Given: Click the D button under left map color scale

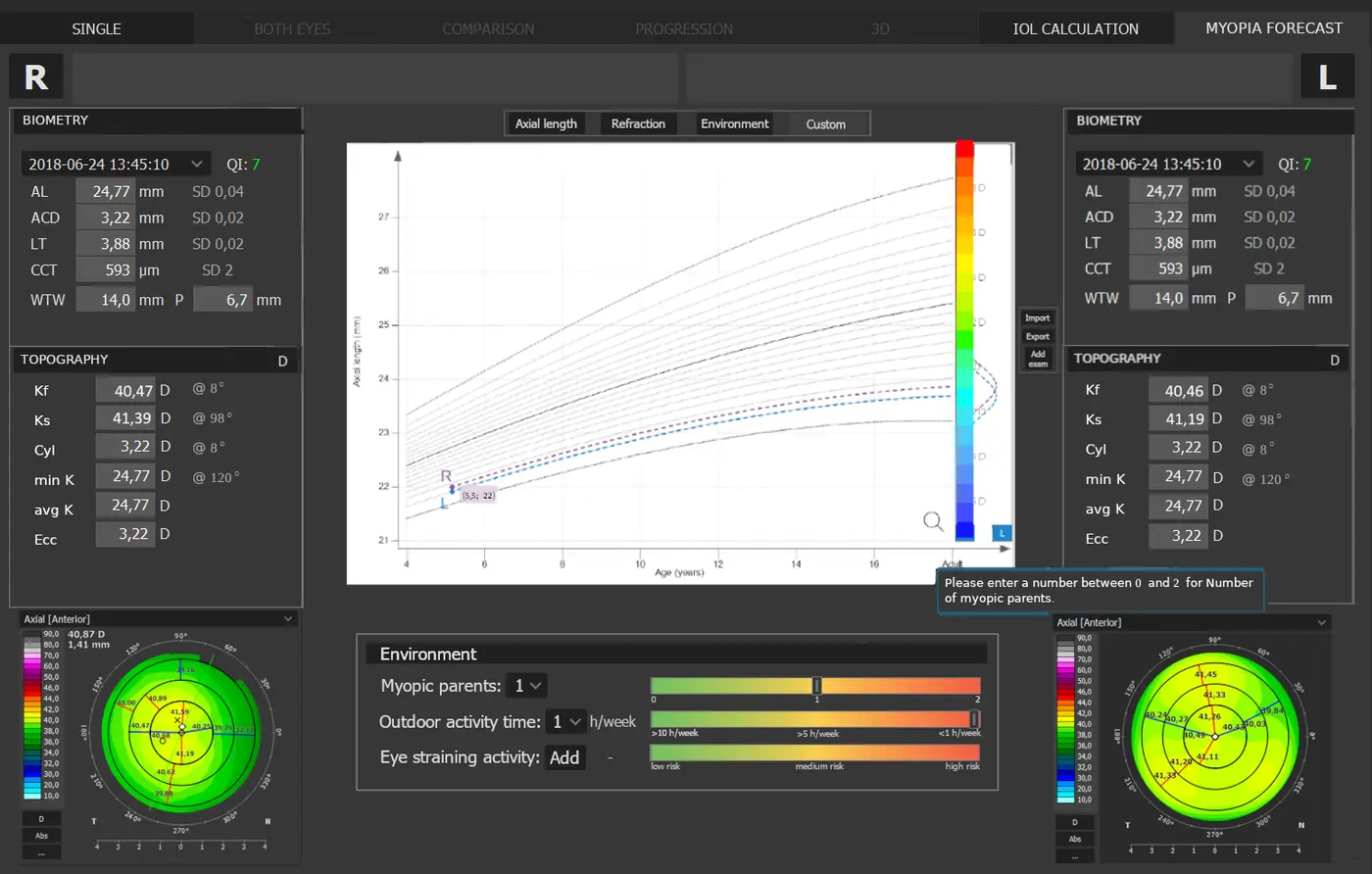Looking at the screenshot, I should 41,819.
